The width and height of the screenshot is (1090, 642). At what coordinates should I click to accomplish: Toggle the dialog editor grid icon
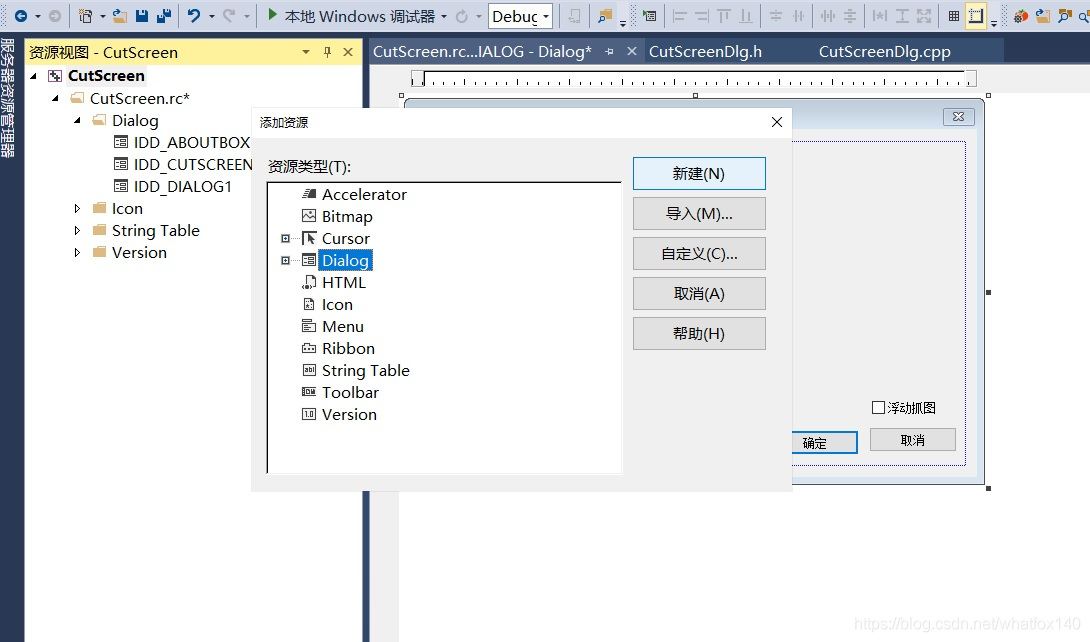(954, 16)
